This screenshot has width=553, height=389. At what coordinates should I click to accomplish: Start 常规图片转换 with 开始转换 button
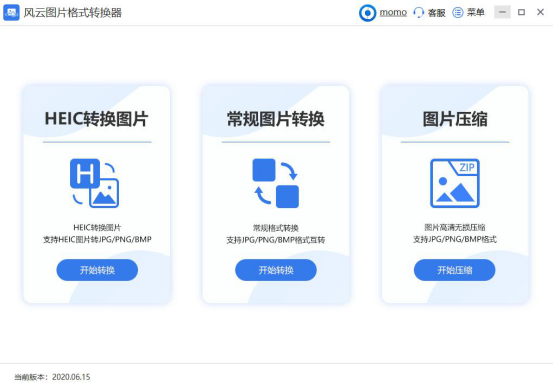276,270
